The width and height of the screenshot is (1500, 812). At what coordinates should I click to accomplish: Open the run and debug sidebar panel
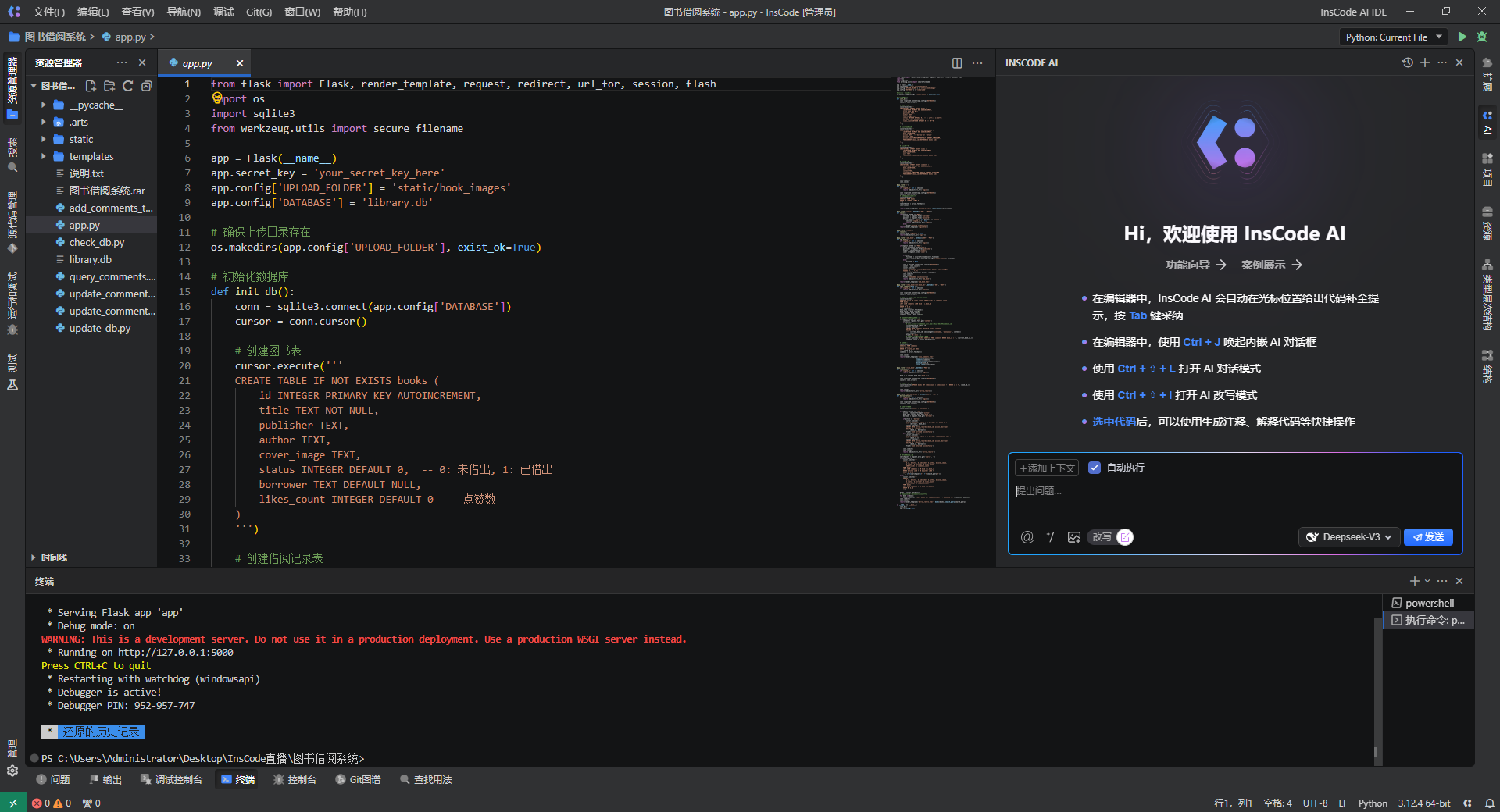[12, 304]
